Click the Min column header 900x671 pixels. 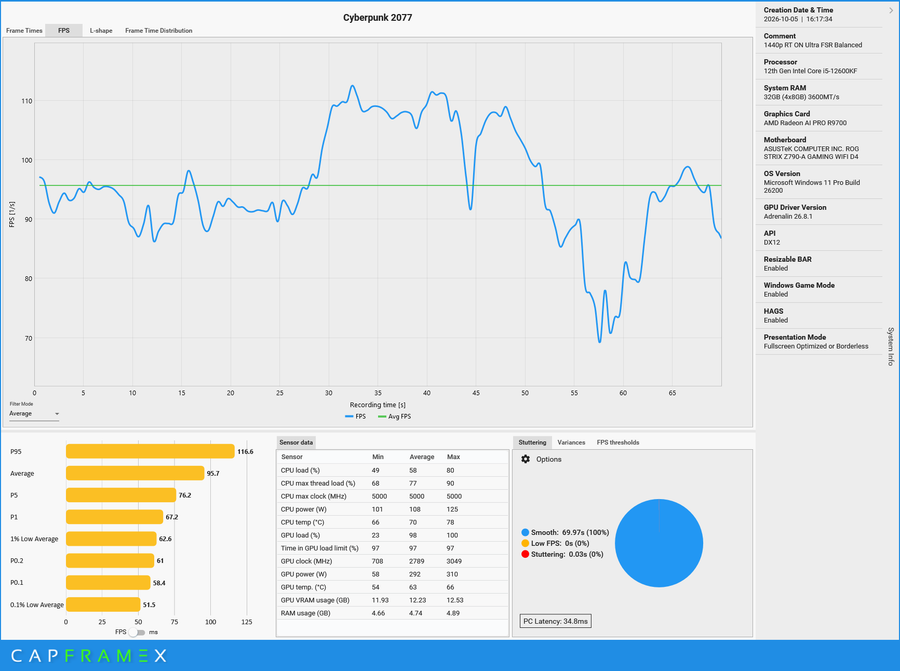point(378,457)
